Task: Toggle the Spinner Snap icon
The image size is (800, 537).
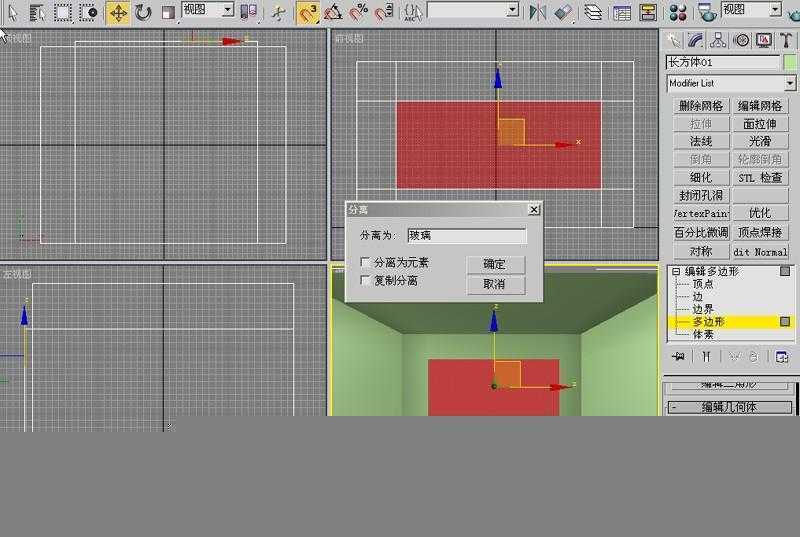Action: (384, 12)
